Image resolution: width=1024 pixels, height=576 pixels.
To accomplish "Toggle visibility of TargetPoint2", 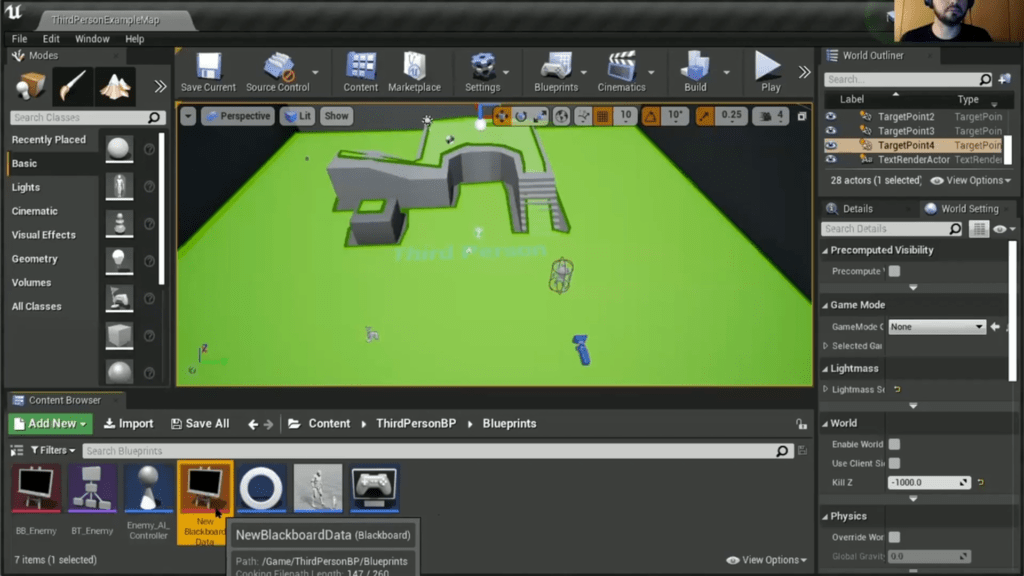I will pos(831,116).
